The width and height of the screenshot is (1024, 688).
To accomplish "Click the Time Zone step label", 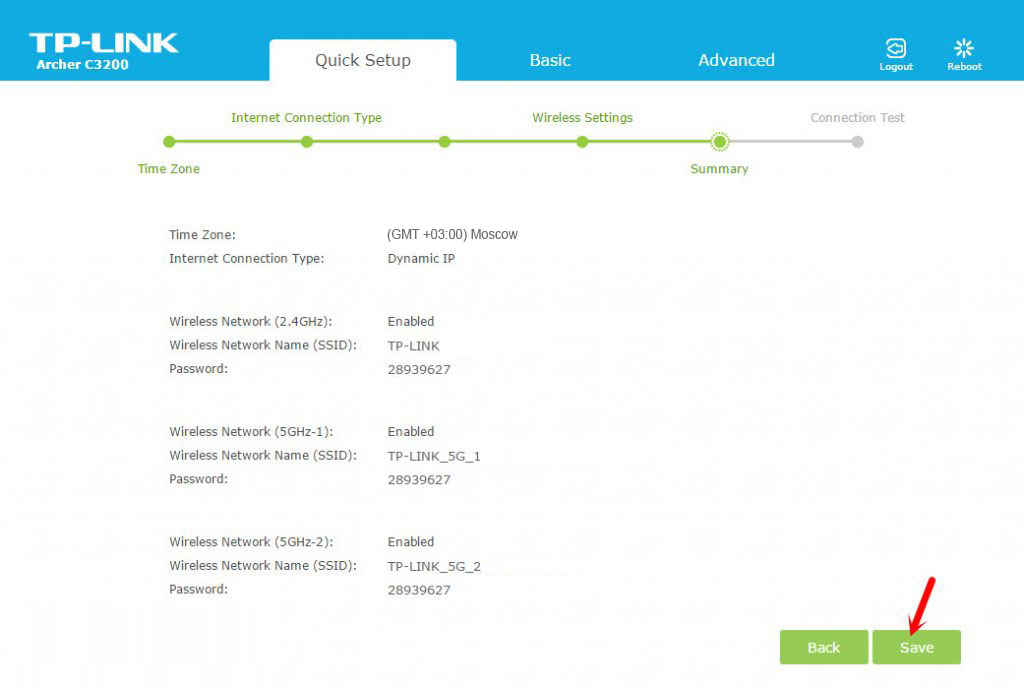I will [168, 168].
